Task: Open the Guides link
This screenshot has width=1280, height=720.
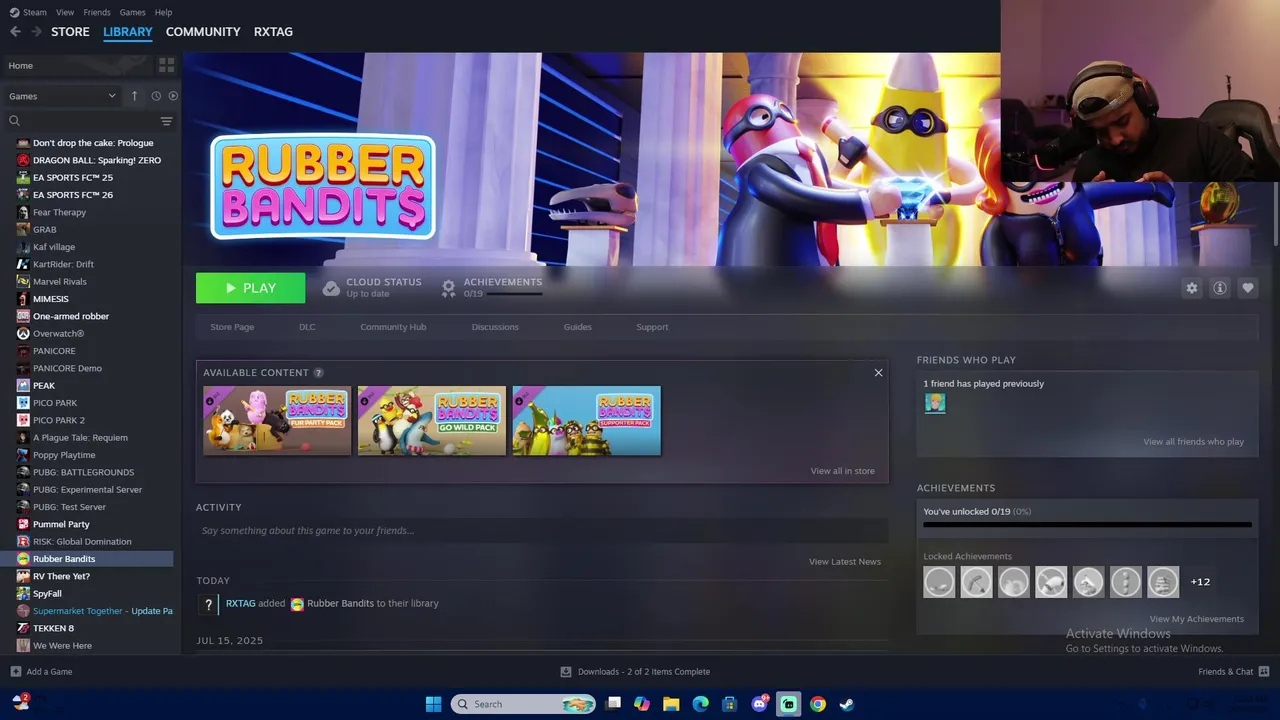Action: click(578, 327)
